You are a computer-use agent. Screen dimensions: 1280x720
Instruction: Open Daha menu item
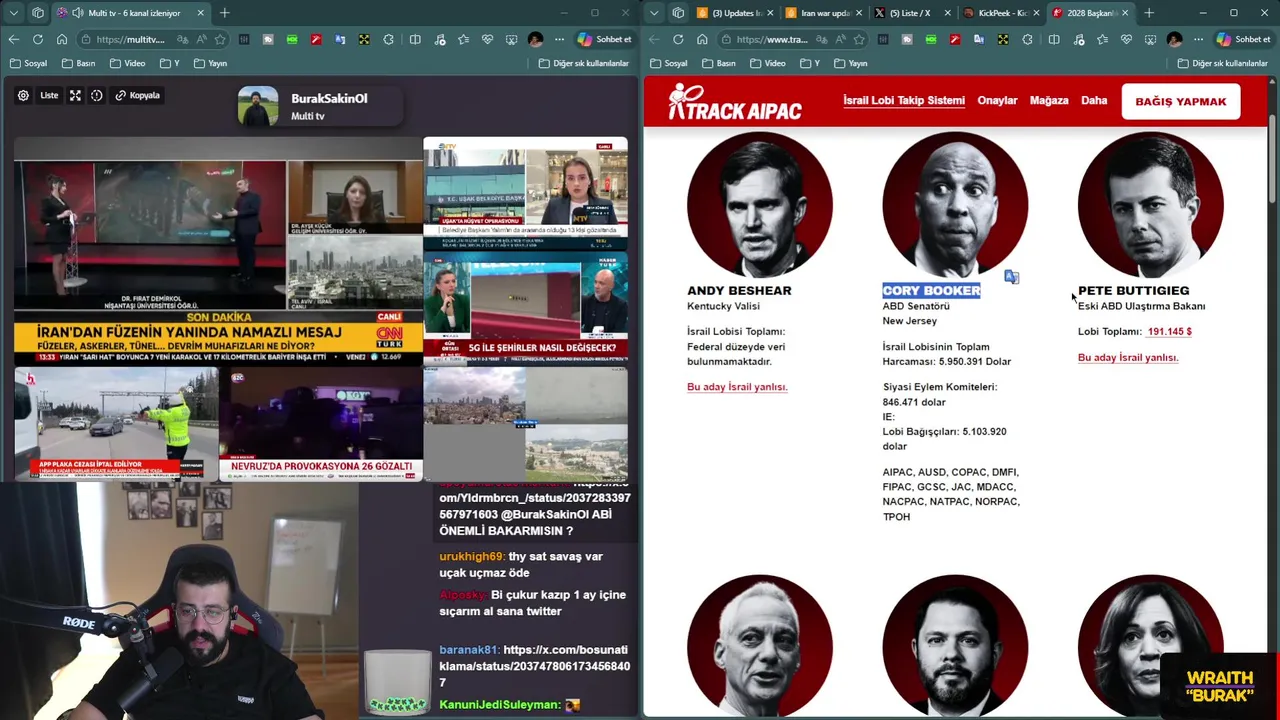pyautogui.click(x=1094, y=100)
